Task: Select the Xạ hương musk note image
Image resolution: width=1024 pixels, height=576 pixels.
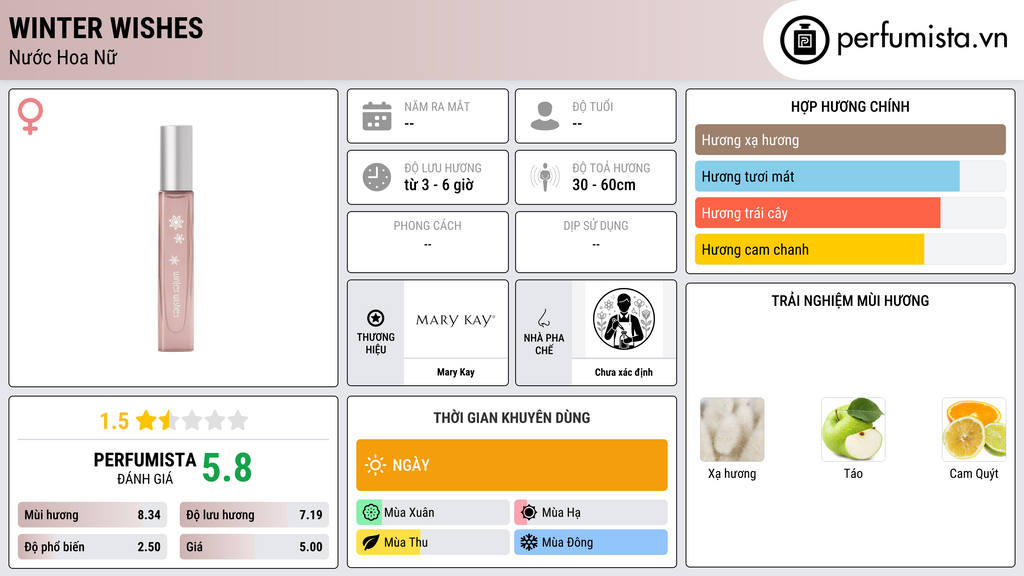Action: pos(732,430)
